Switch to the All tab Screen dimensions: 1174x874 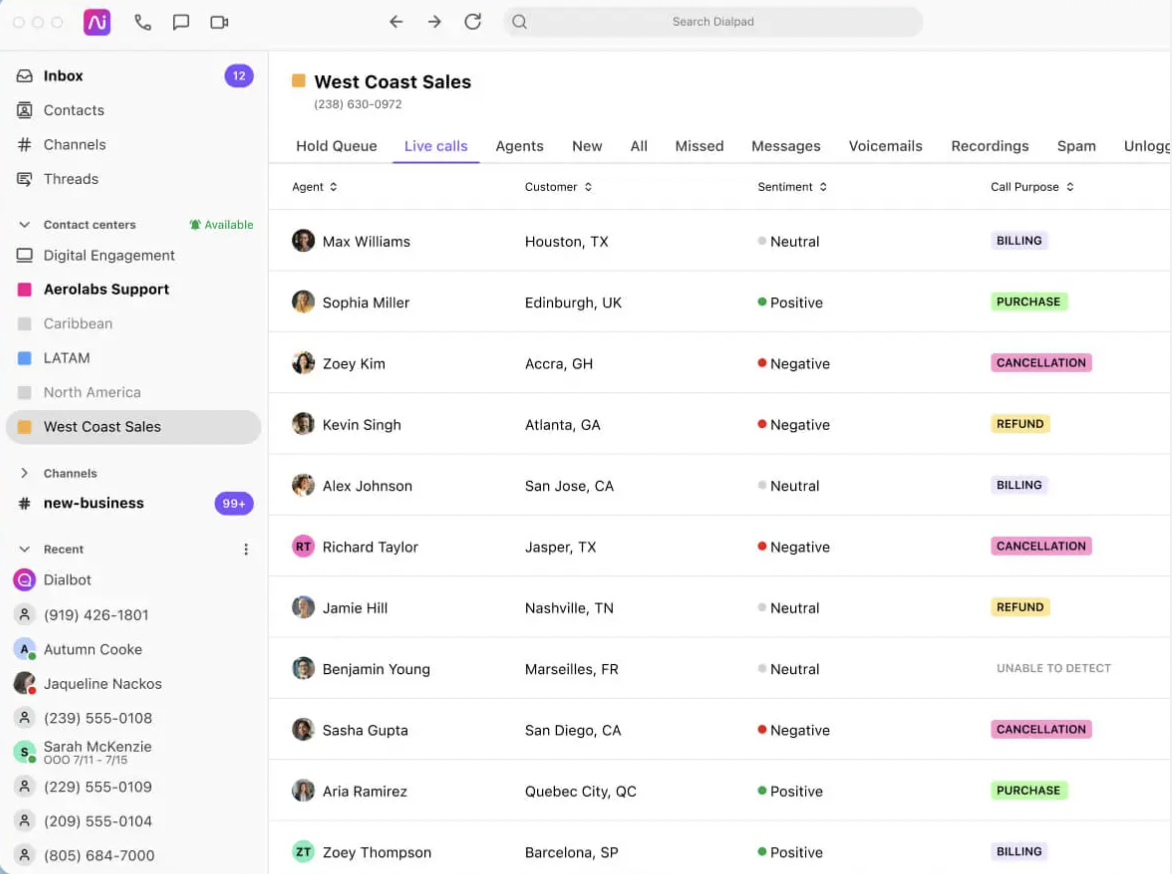pyautogui.click(x=639, y=146)
